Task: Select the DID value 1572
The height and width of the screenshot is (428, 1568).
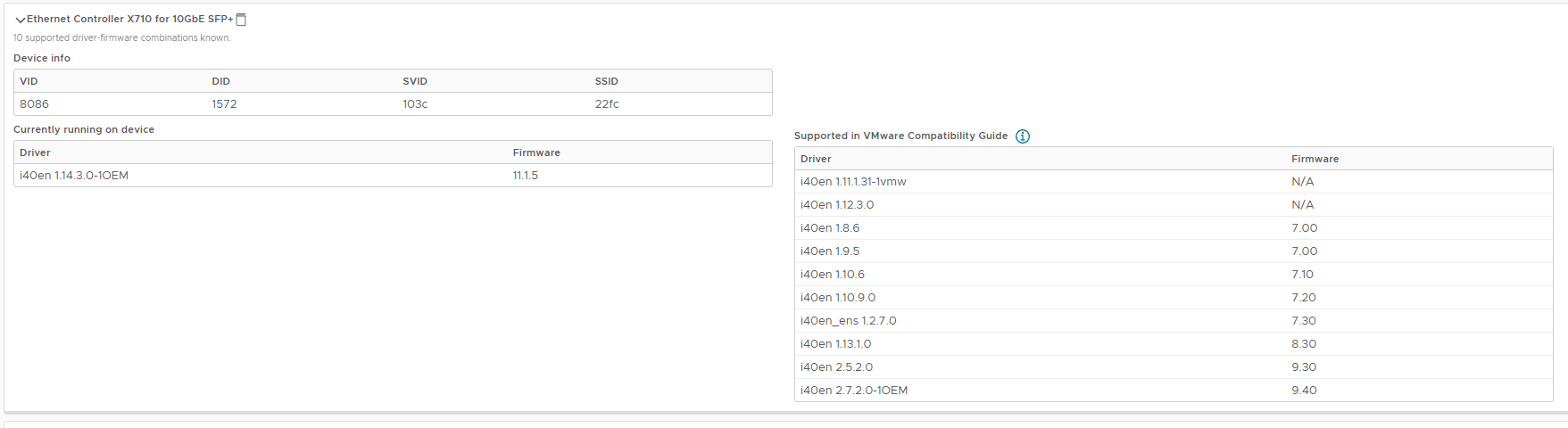Action: coord(224,104)
